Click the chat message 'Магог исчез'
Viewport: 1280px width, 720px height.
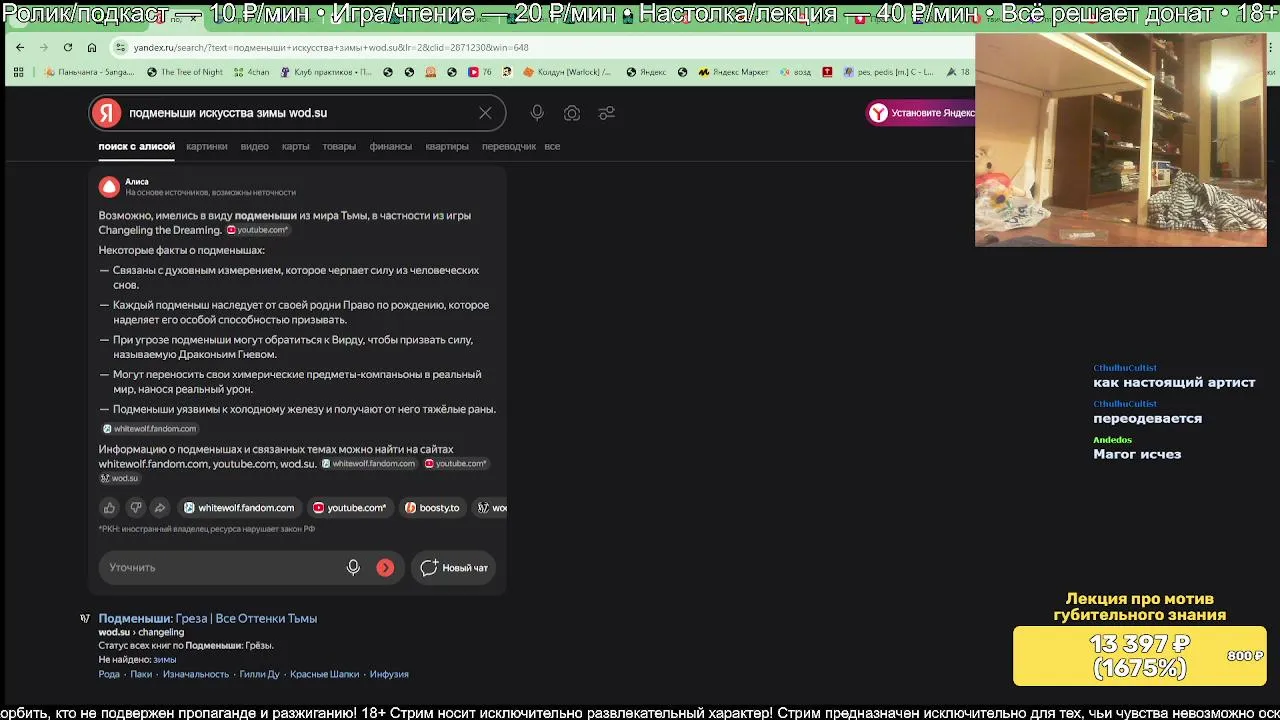click(x=1137, y=454)
